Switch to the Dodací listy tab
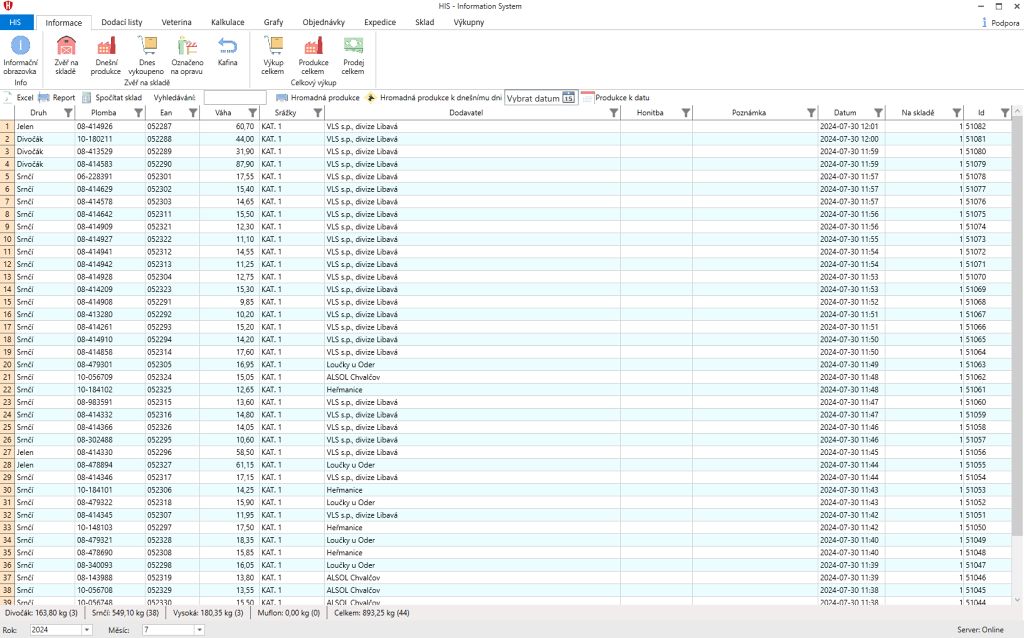The height and width of the screenshot is (638, 1024). coord(121,22)
